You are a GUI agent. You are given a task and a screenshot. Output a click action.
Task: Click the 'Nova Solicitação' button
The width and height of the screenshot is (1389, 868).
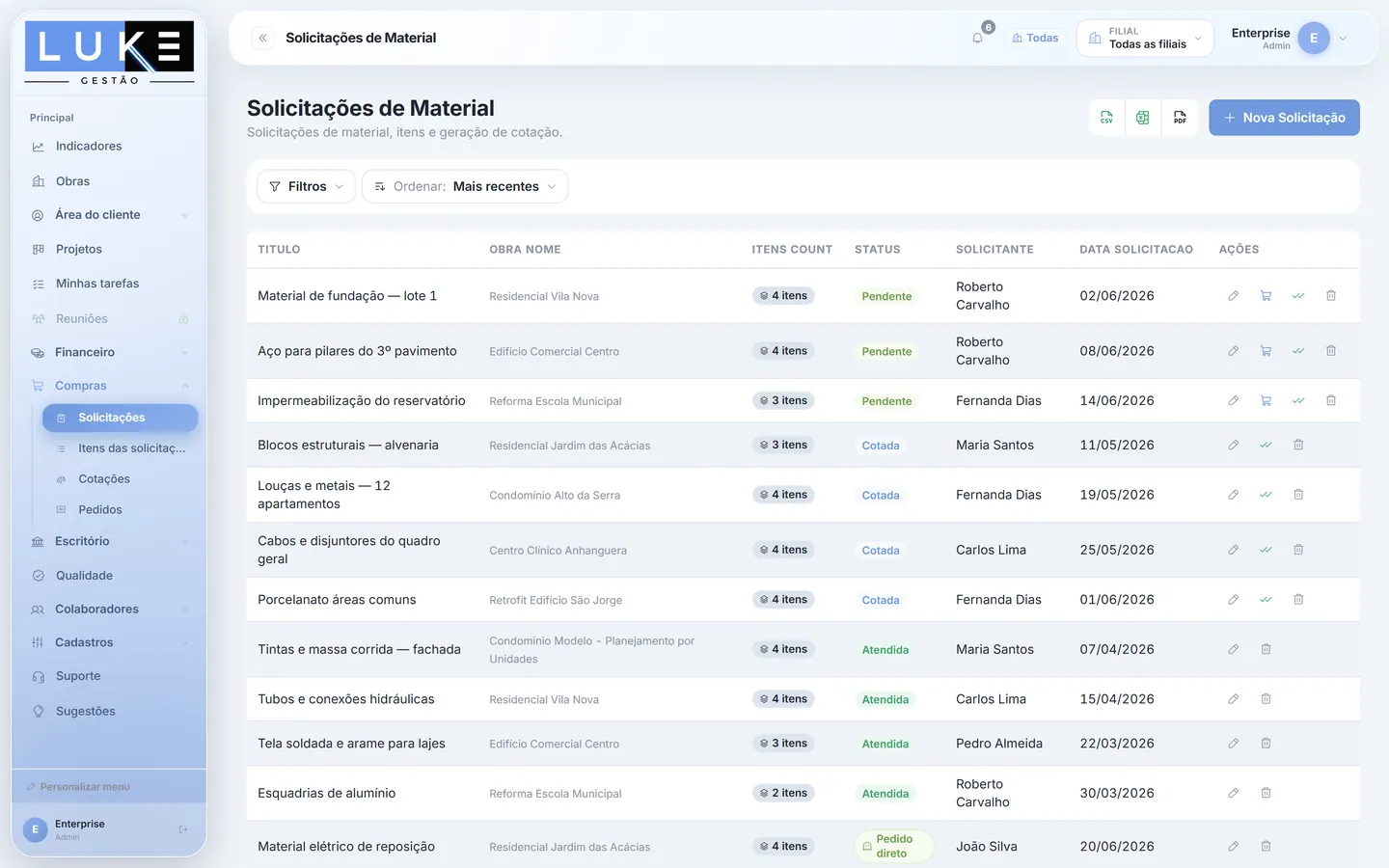click(1284, 118)
